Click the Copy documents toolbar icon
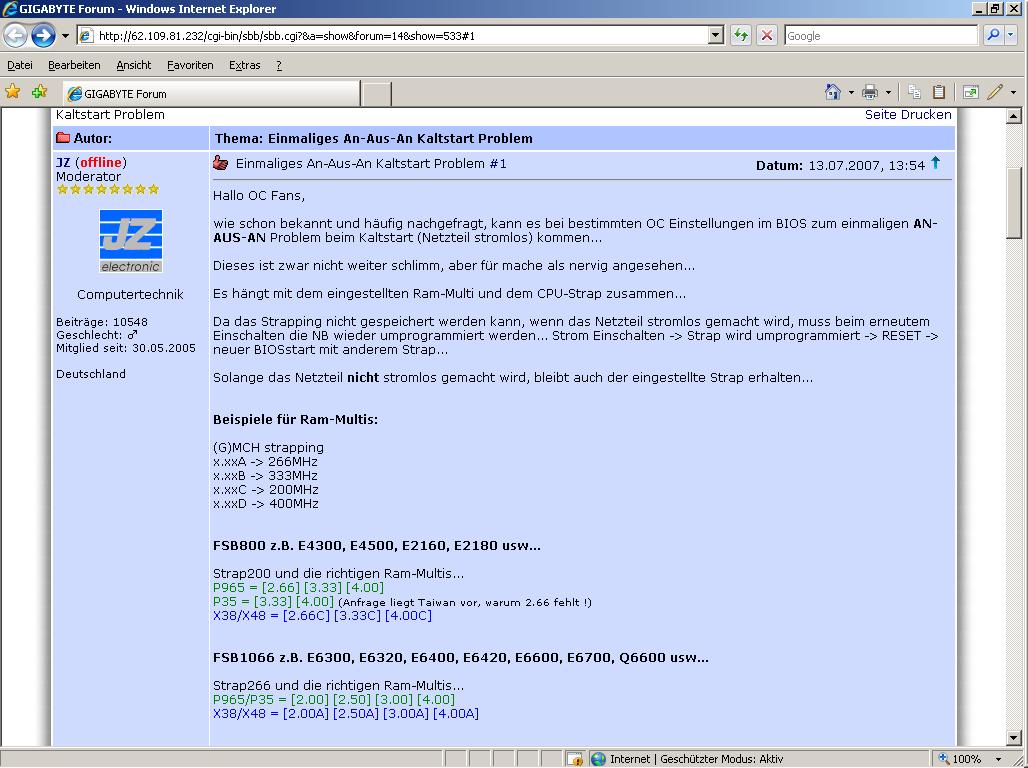Screen dimensions: 1028x768 click(914, 92)
